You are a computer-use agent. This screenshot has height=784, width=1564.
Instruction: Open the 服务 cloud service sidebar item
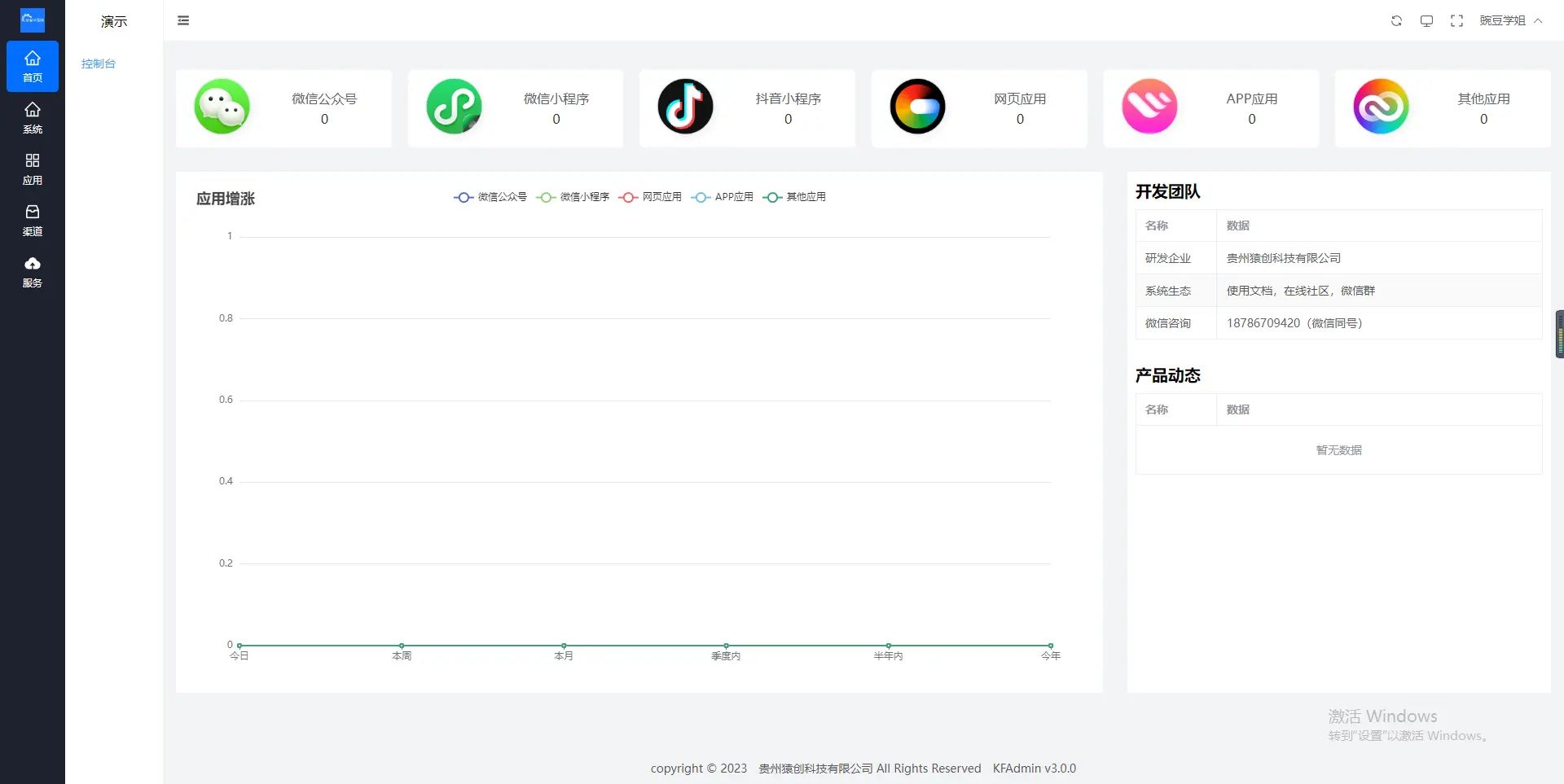pyautogui.click(x=33, y=272)
